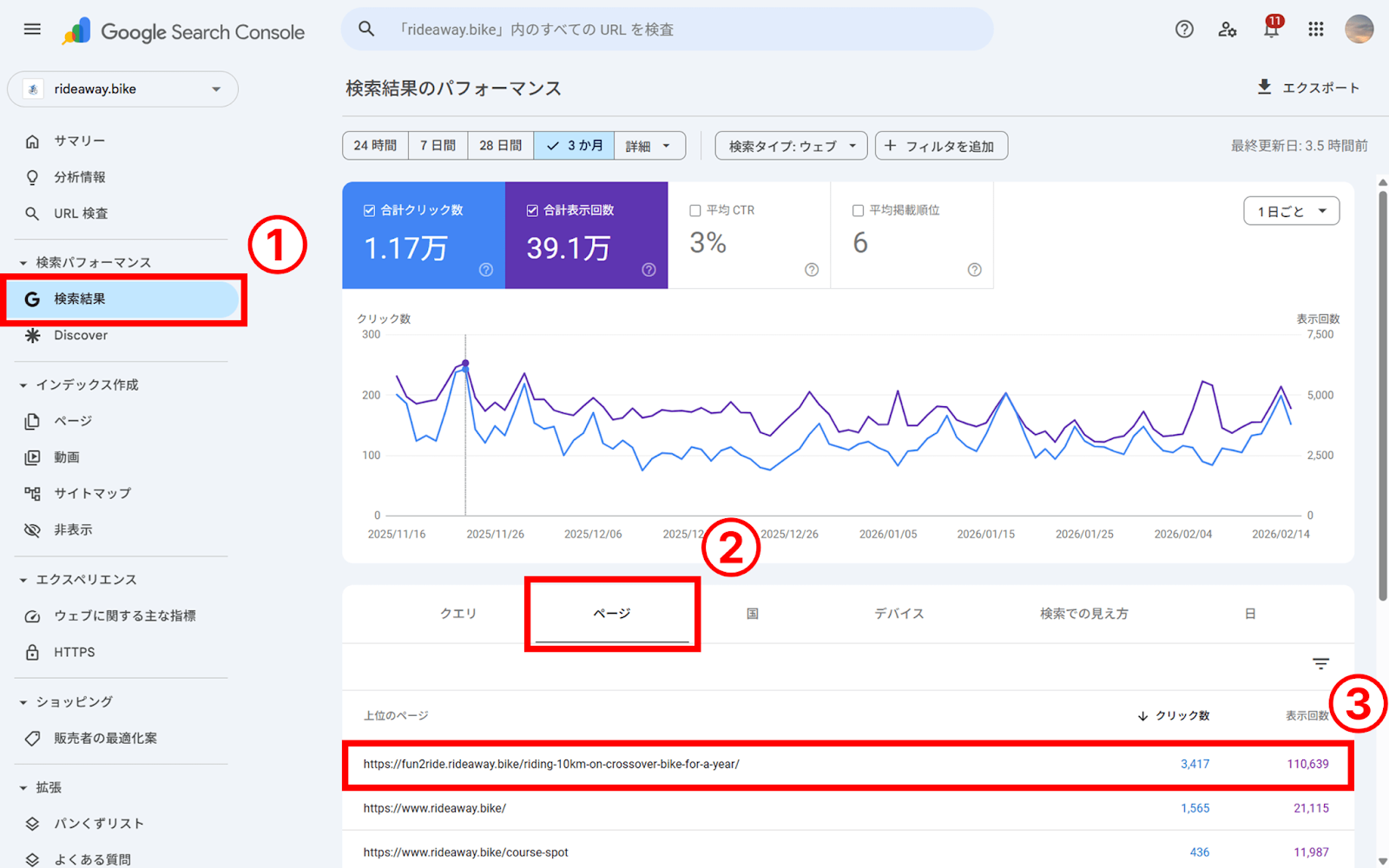Select Discover in the sidebar

pyautogui.click(x=80, y=335)
